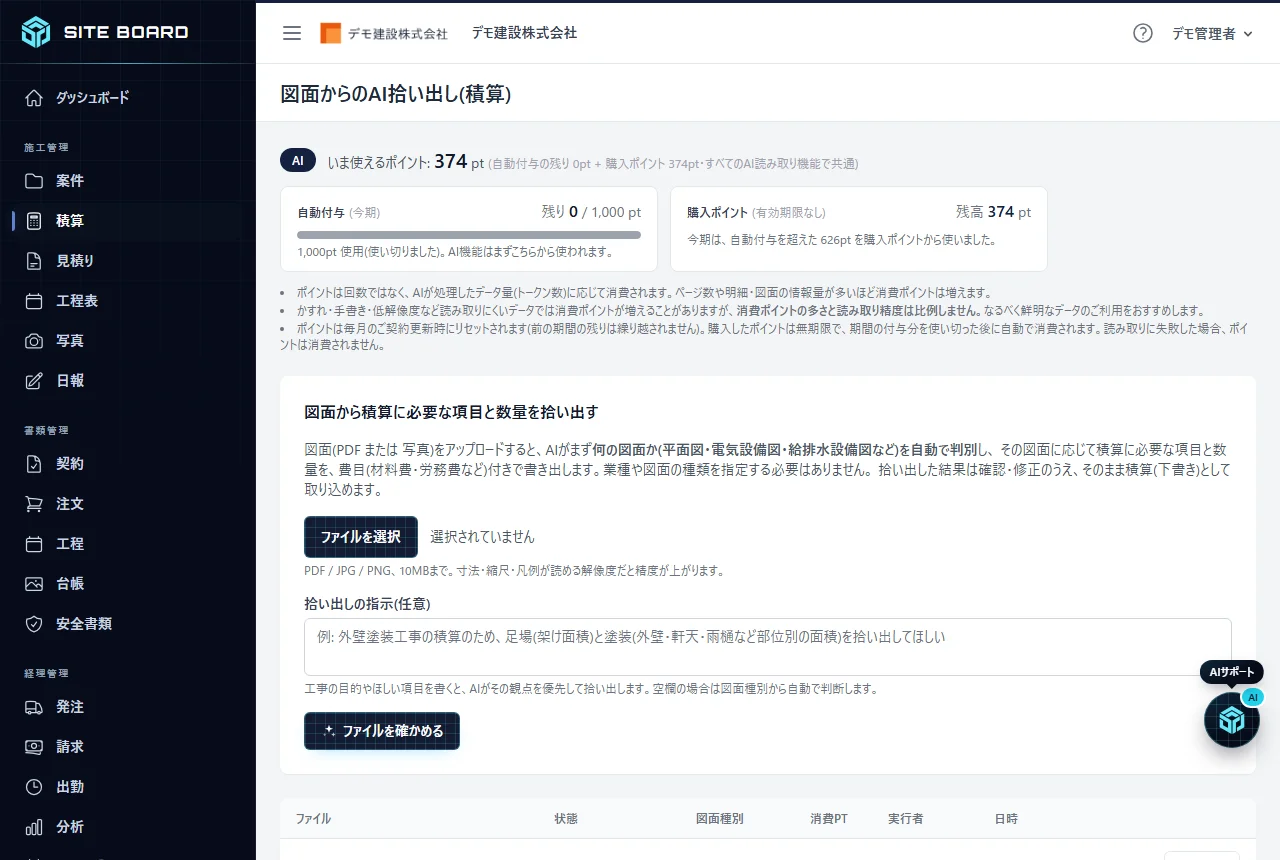Click the 選択されていません file status text
The height and width of the screenshot is (860, 1280).
coord(482,537)
